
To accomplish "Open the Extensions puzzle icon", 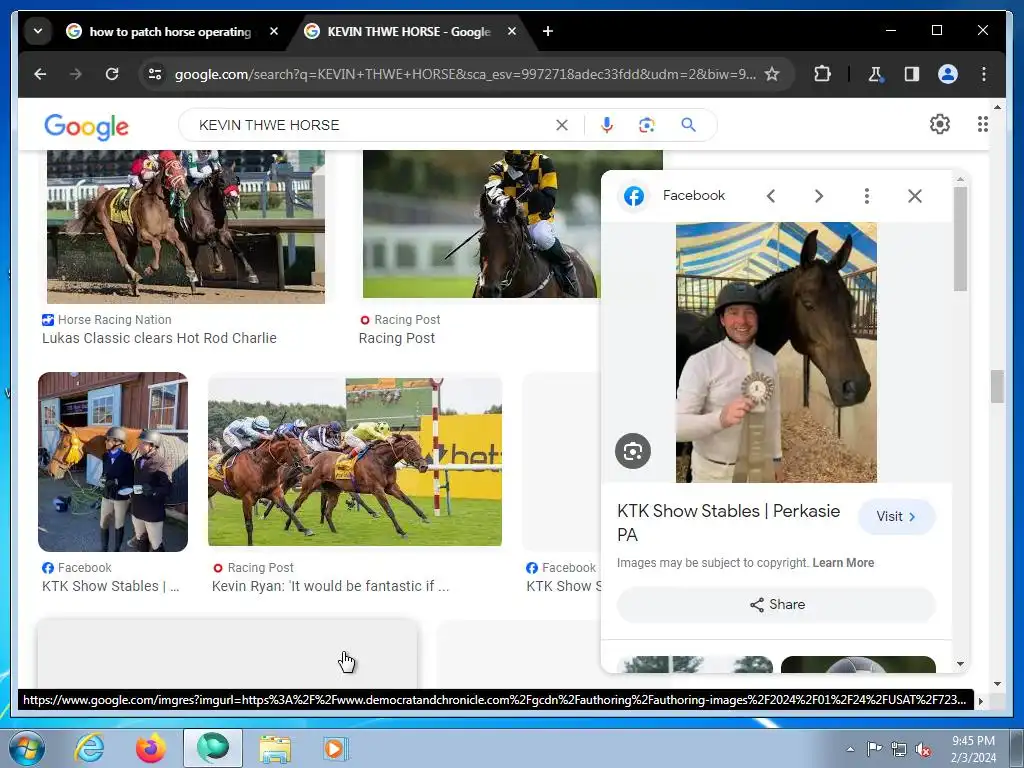I will click(x=822, y=74).
